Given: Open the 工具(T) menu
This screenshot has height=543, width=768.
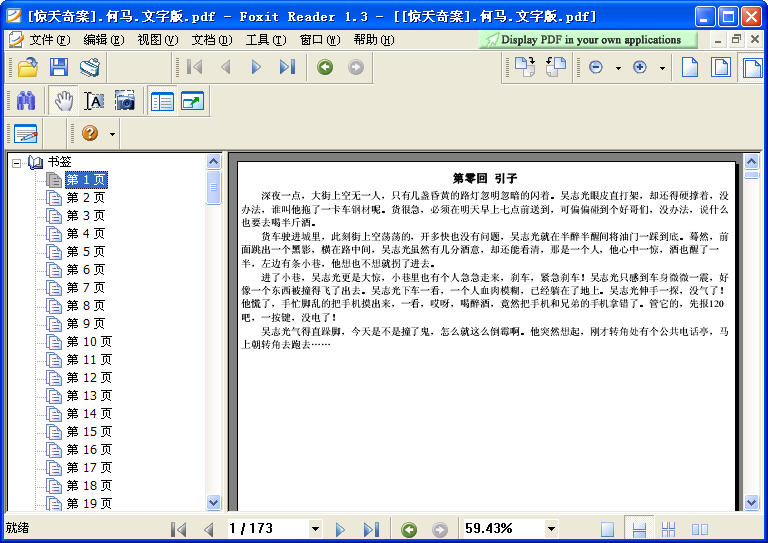Looking at the screenshot, I should tap(266, 40).
